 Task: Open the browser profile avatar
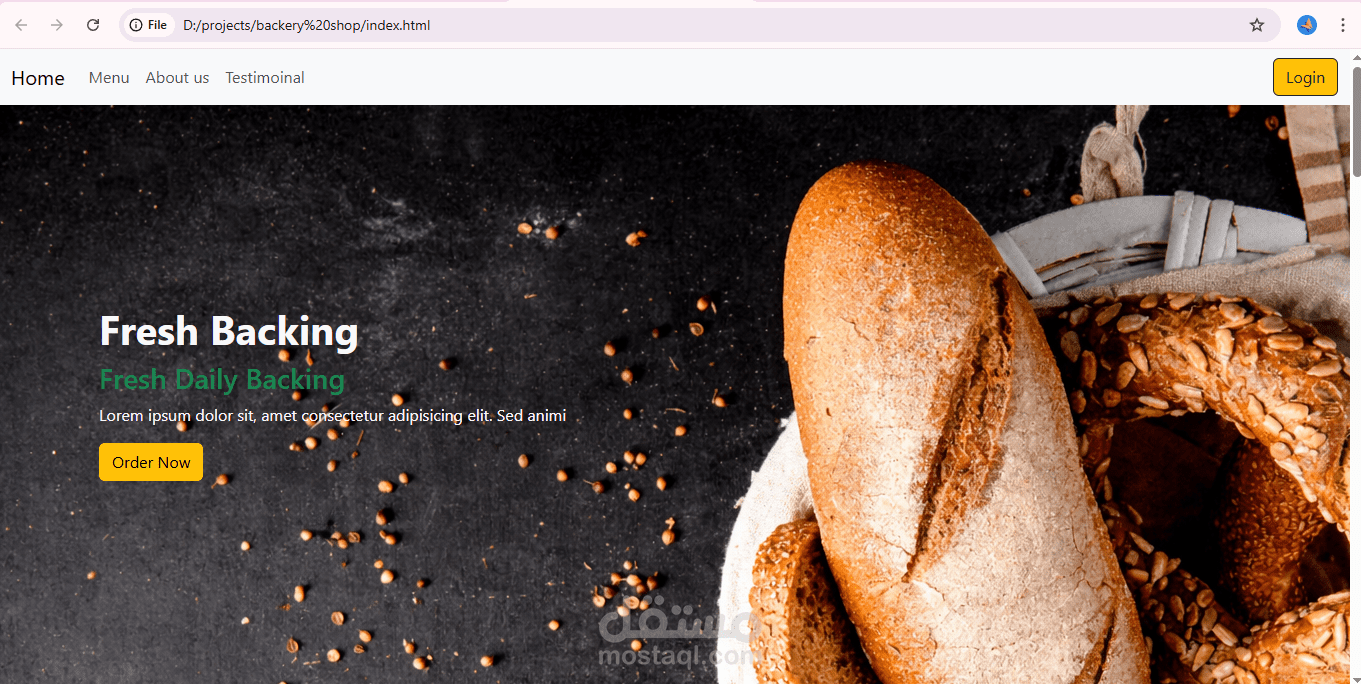click(x=1307, y=25)
